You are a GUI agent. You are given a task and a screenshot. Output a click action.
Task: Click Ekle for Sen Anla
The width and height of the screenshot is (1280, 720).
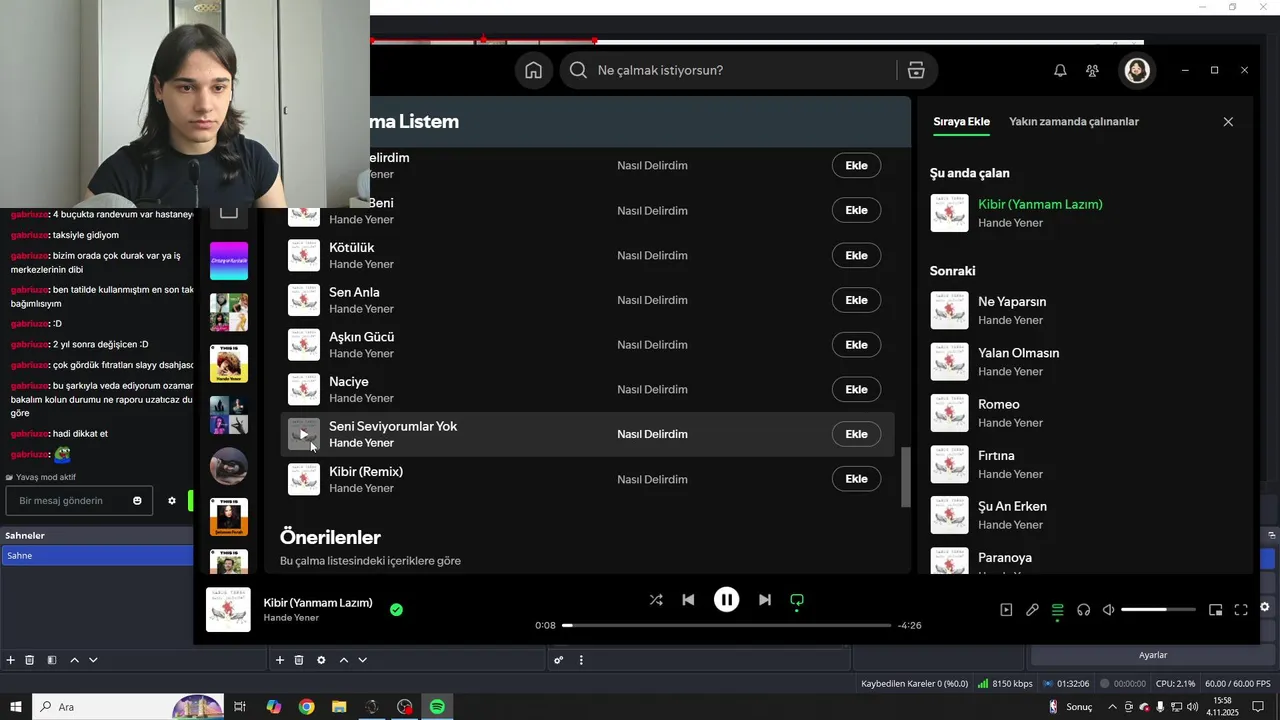(856, 300)
